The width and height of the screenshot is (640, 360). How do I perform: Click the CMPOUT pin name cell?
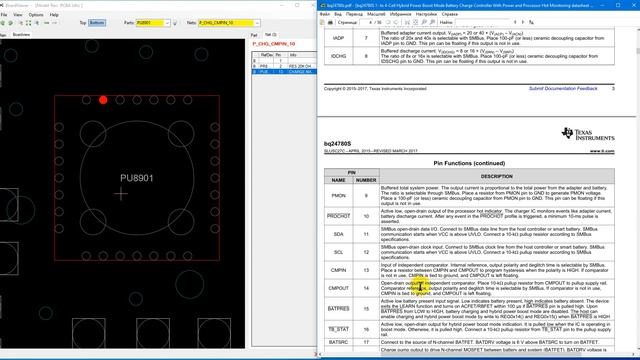coord(338,288)
